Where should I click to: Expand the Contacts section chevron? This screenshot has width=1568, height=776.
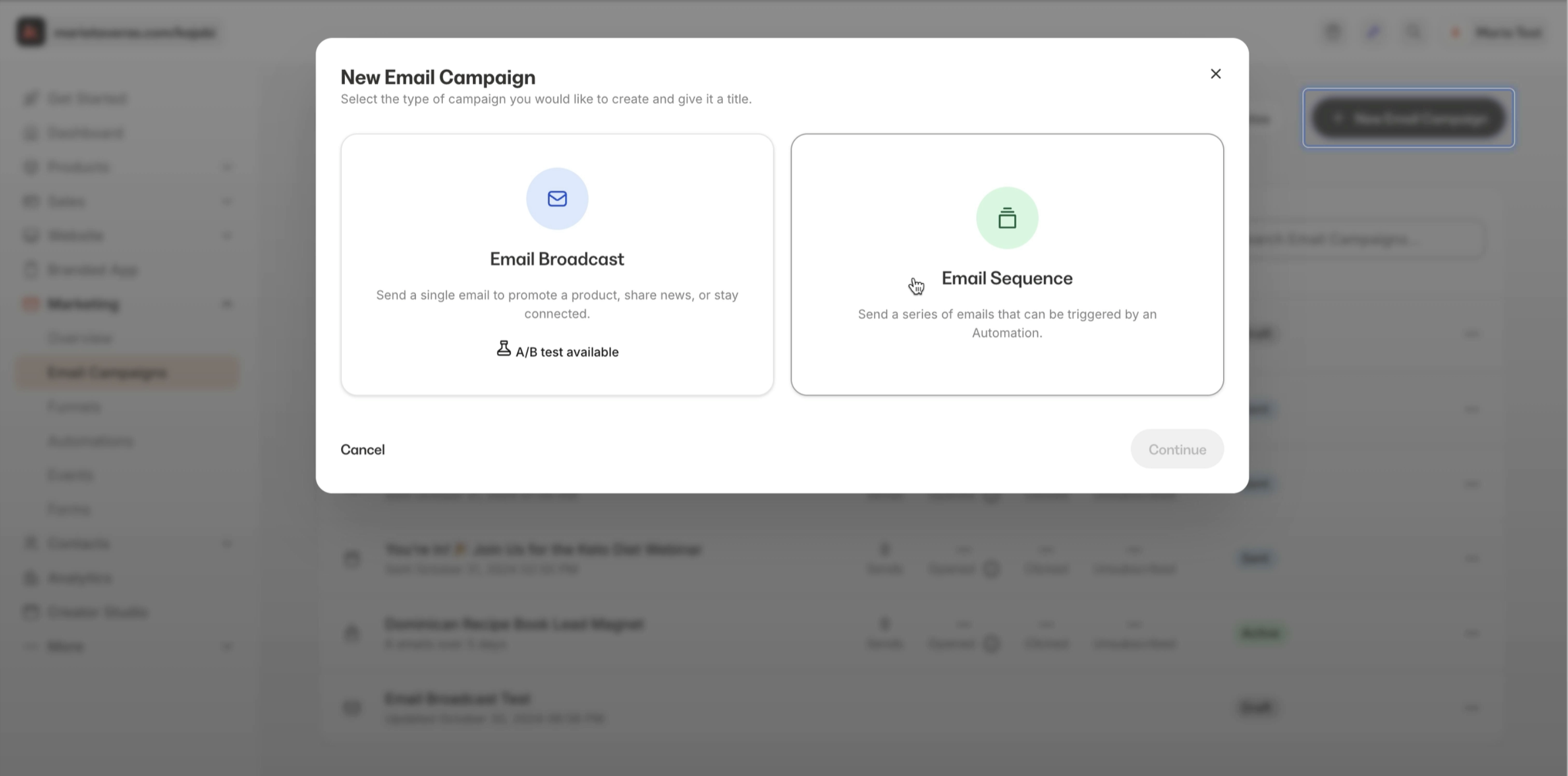click(227, 543)
